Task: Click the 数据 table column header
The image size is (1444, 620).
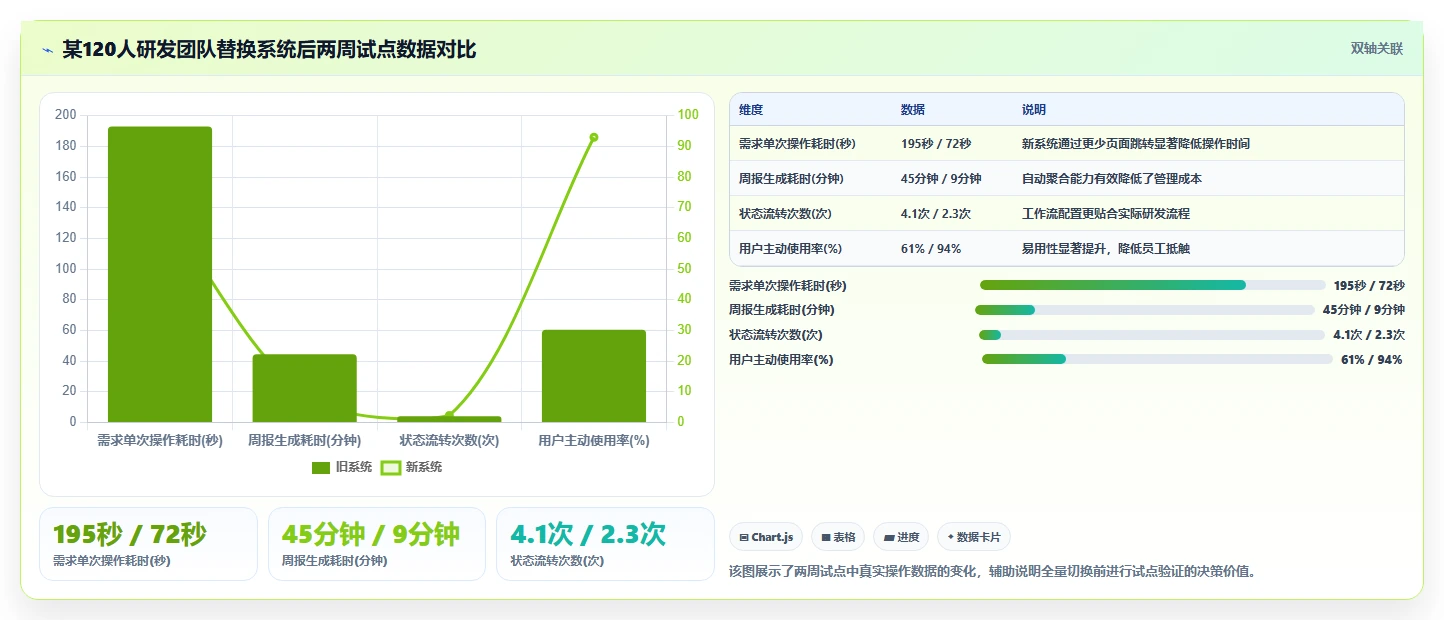Action: 913,110
